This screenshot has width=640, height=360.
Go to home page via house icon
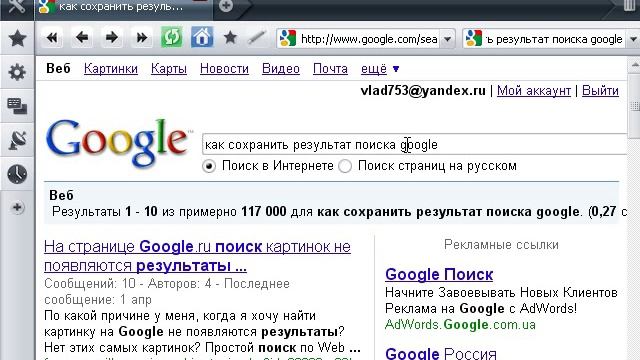pos(202,38)
